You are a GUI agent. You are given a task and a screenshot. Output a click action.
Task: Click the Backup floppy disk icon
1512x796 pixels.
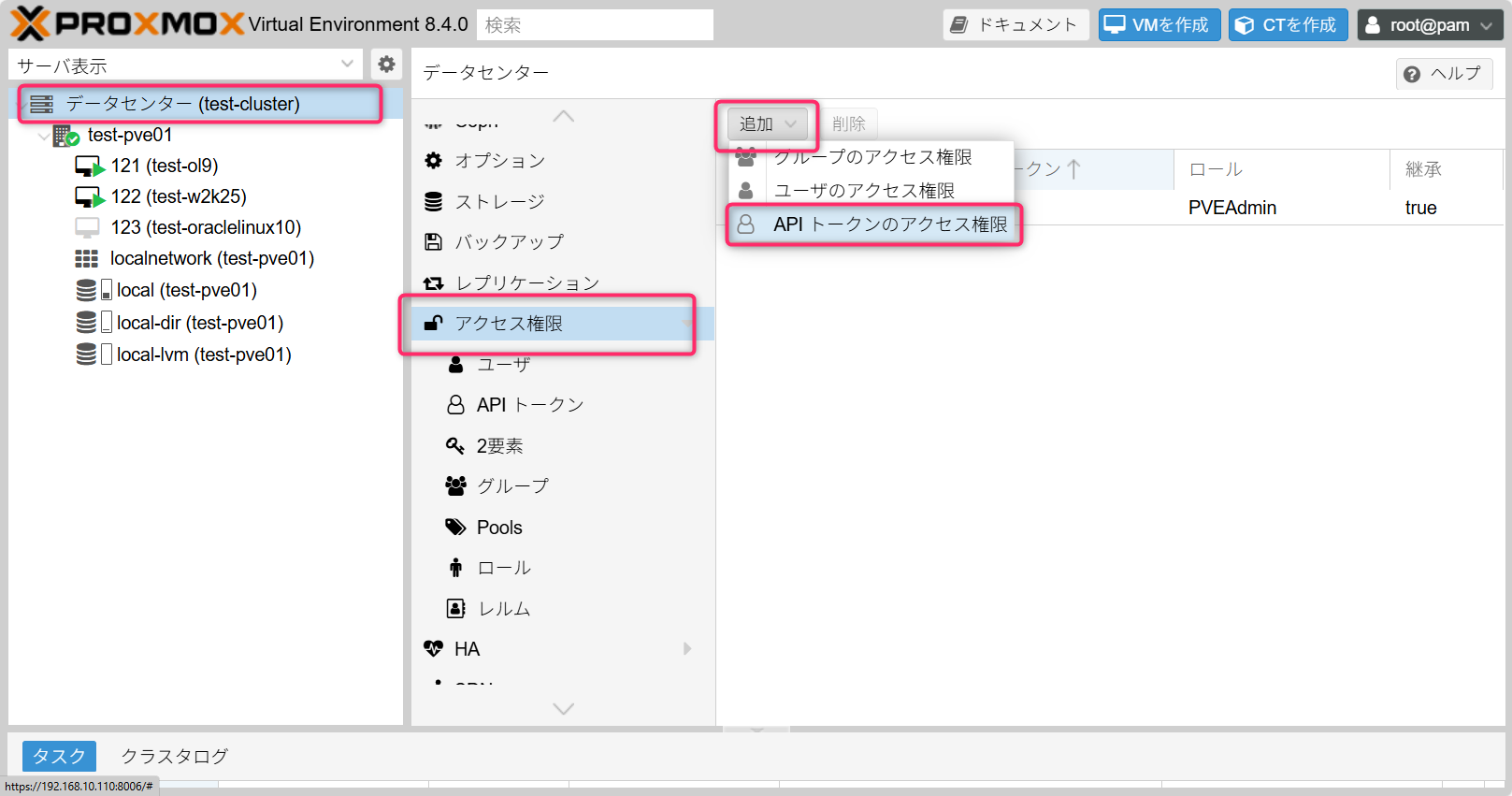433,241
